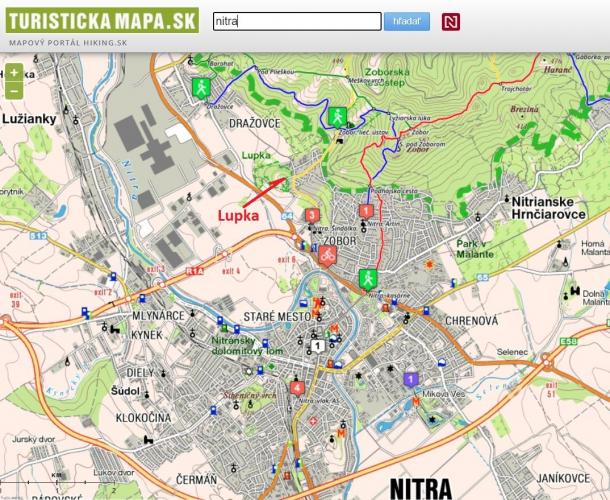Zoom in with the plus button
This screenshot has height=500, width=610.
(14, 74)
